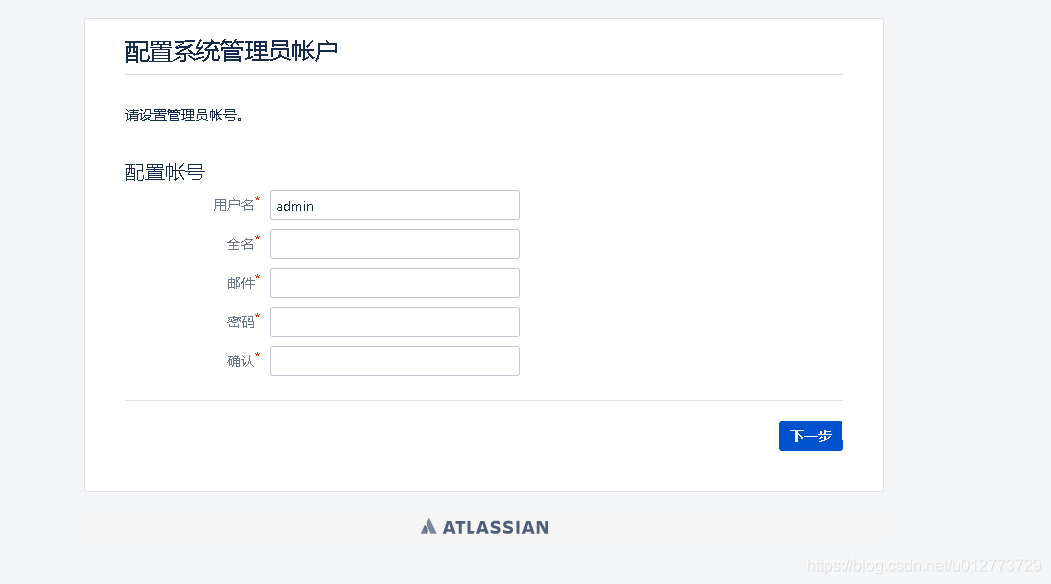Click the 邮件 field label
The height and width of the screenshot is (584, 1051).
click(x=240, y=282)
